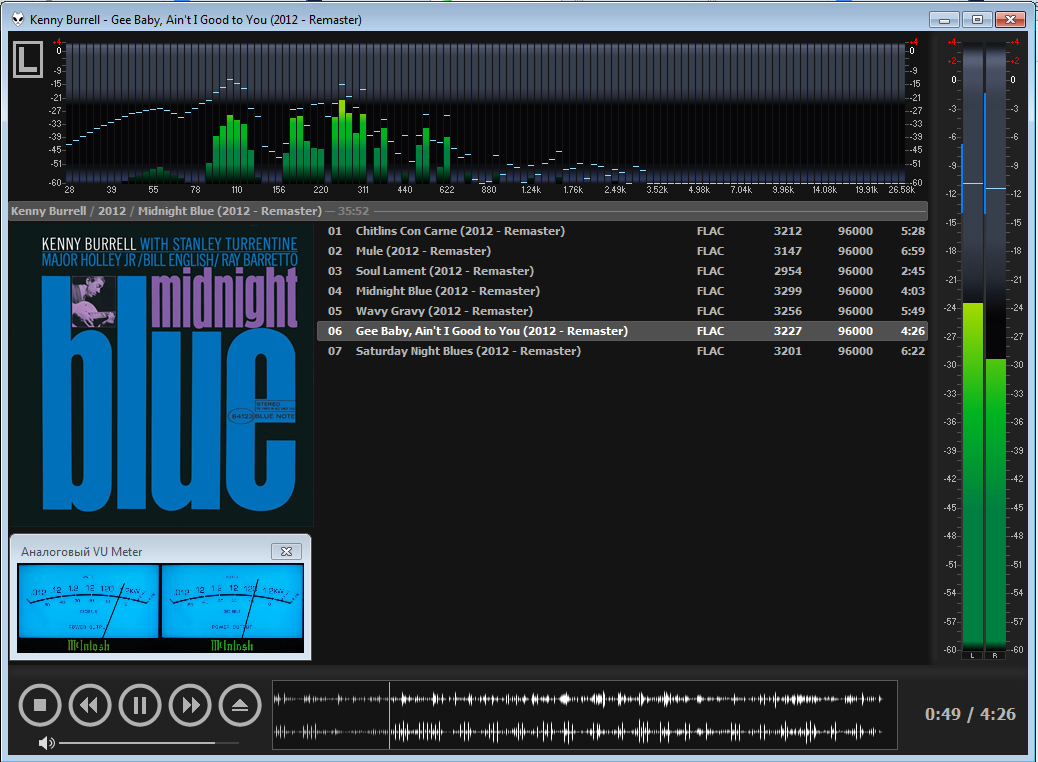The image size is (1038, 762).
Task: Adjust the volume slider
Action: click(x=148, y=743)
